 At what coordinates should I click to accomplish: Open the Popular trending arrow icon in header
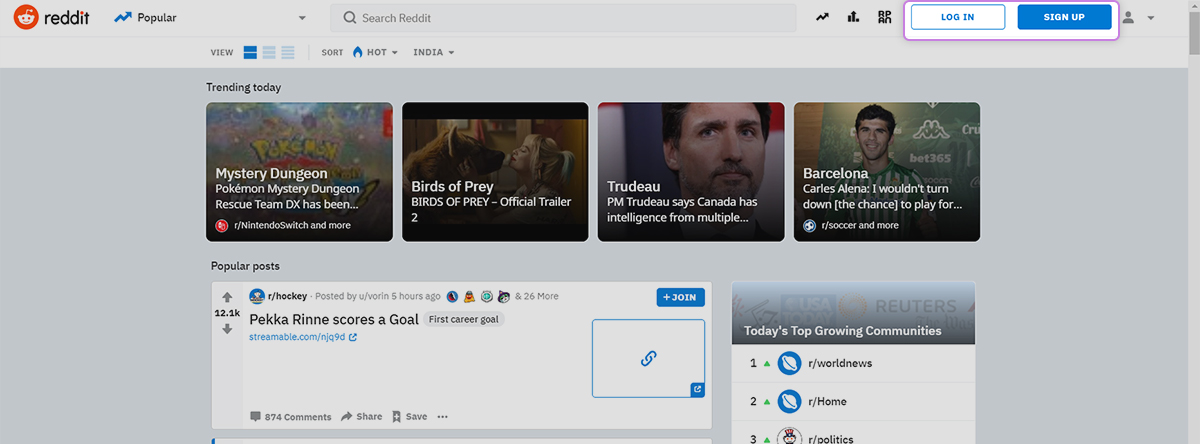pyautogui.click(x=822, y=17)
